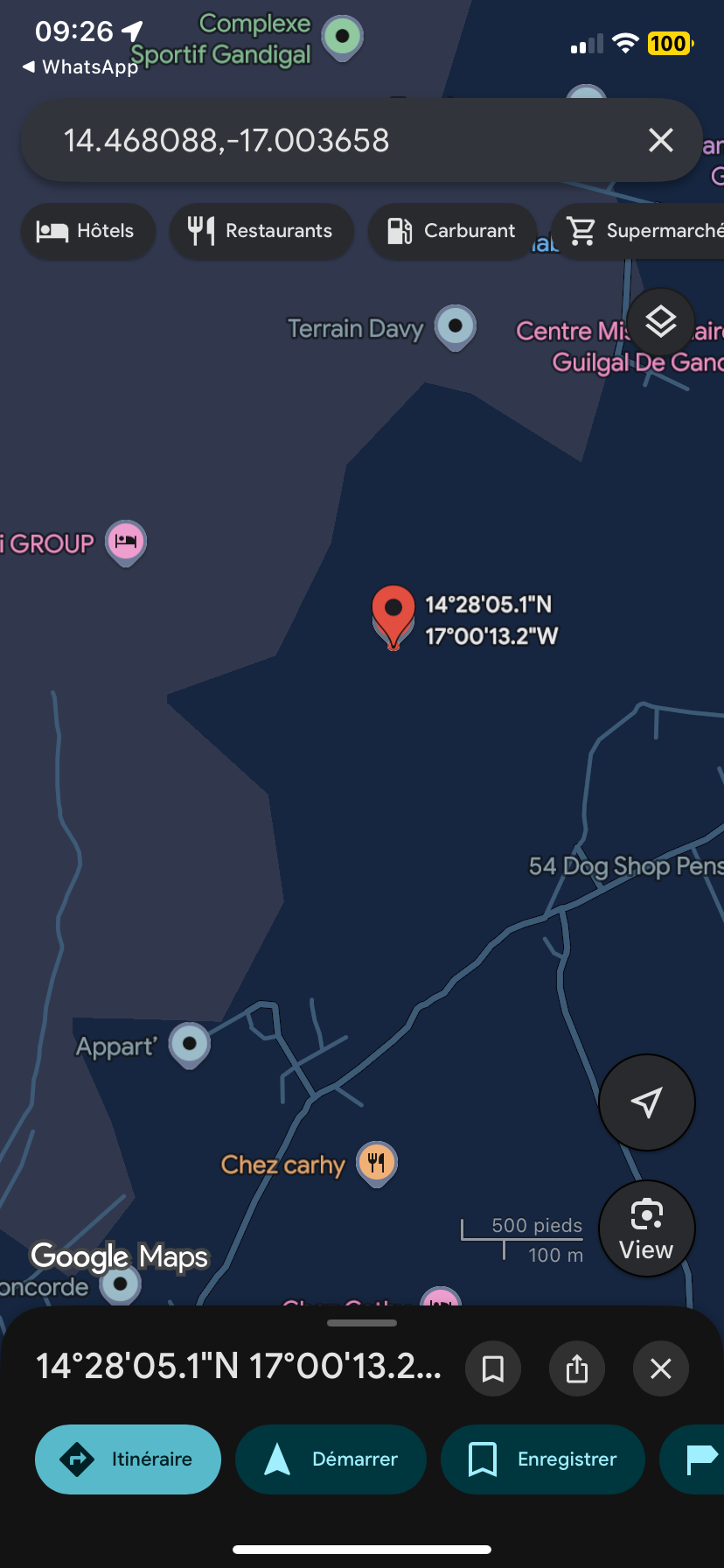Select the Terrain Davy place marker

click(456, 327)
